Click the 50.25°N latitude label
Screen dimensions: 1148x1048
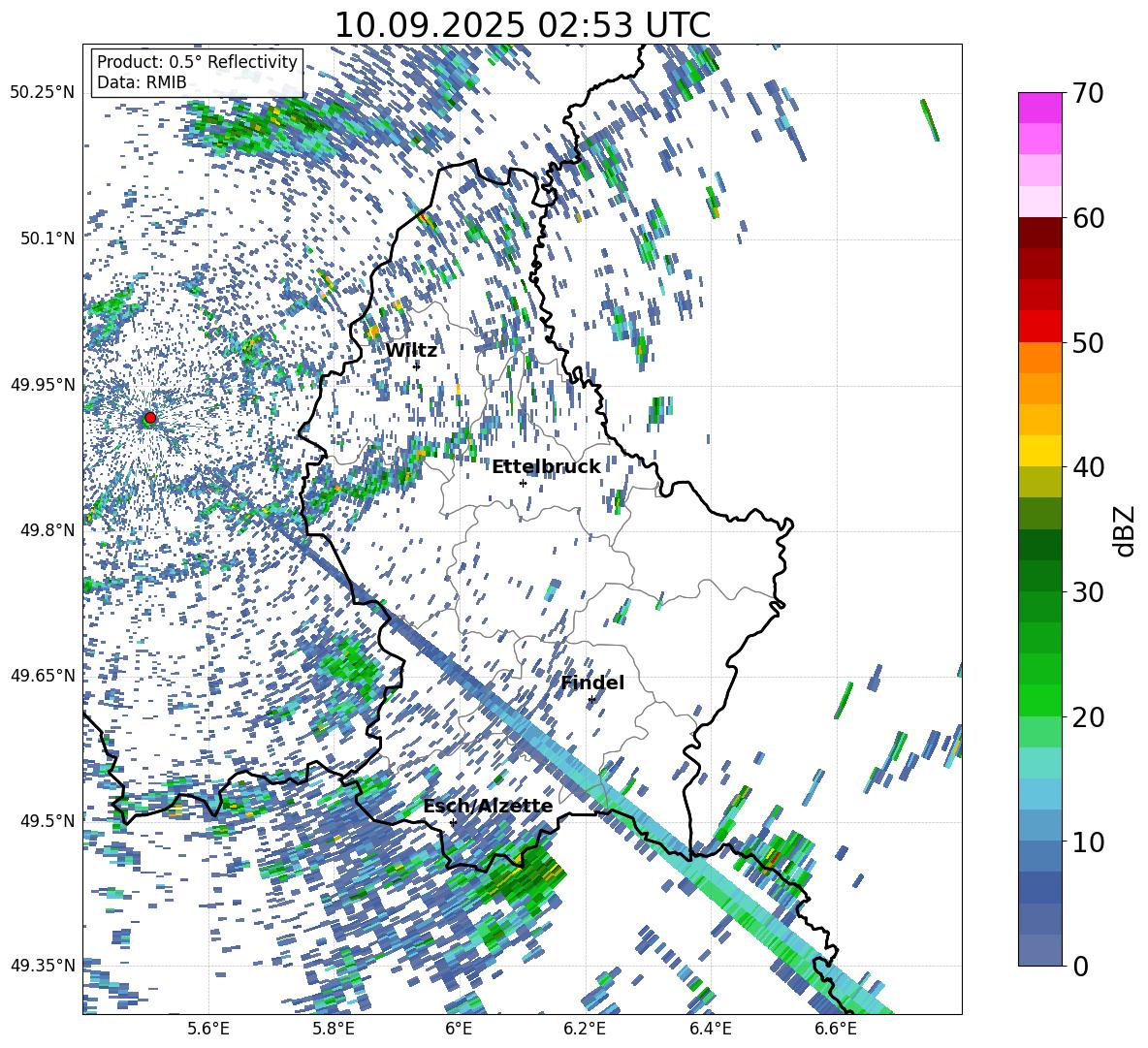click(x=43, y=93)
